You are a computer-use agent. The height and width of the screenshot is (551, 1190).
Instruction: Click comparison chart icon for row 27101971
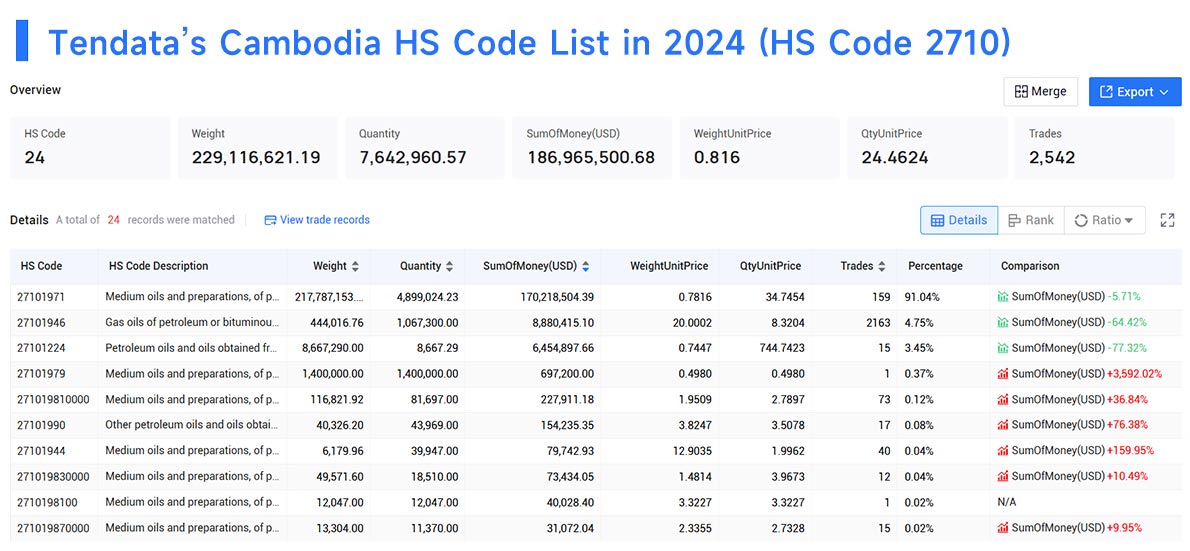click(1003, 297)
